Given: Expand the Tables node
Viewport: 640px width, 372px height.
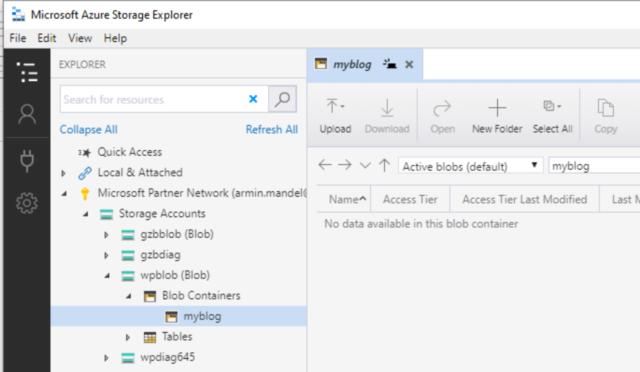Looking at the screenshot, I should coord(128,337).
